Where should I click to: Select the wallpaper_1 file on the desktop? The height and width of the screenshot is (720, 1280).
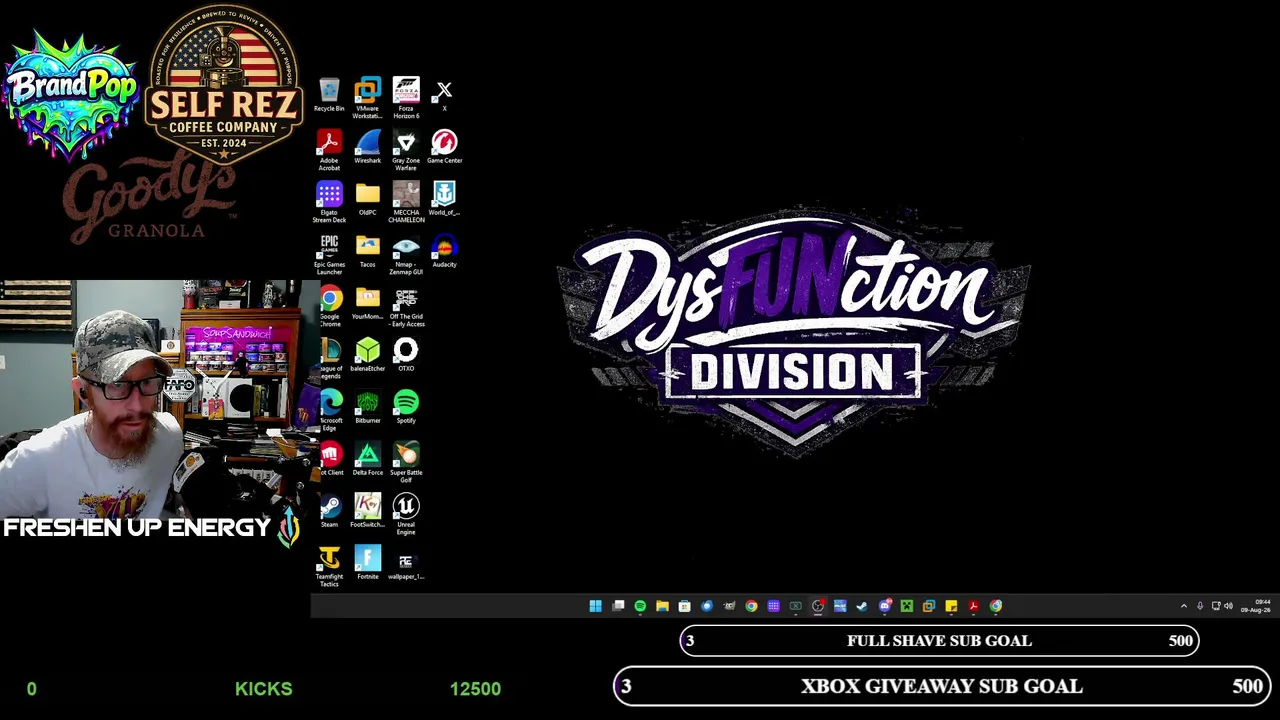pyautogui.click(x=406, y=563)
